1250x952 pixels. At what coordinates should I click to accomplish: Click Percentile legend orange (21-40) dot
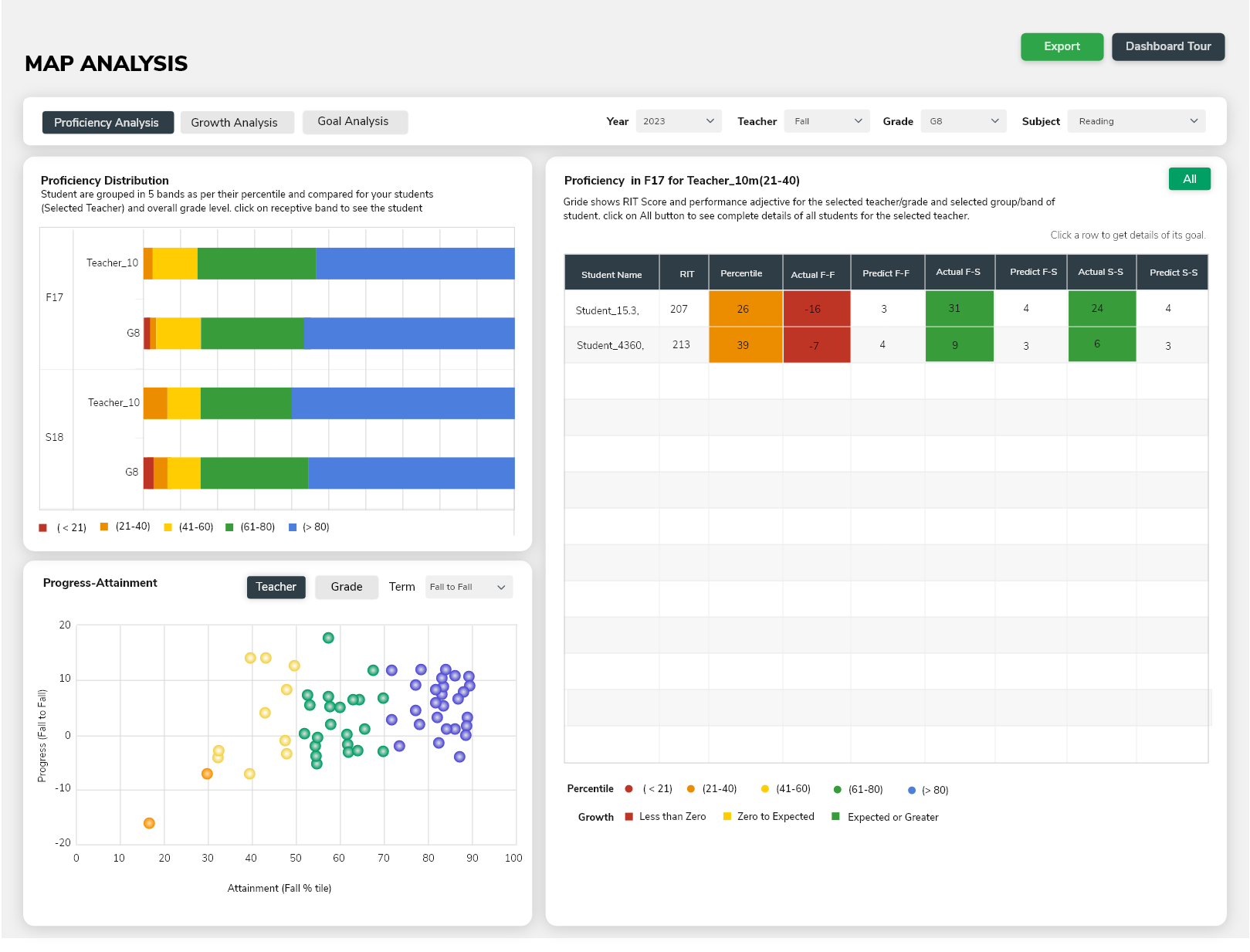pos(690,789)
